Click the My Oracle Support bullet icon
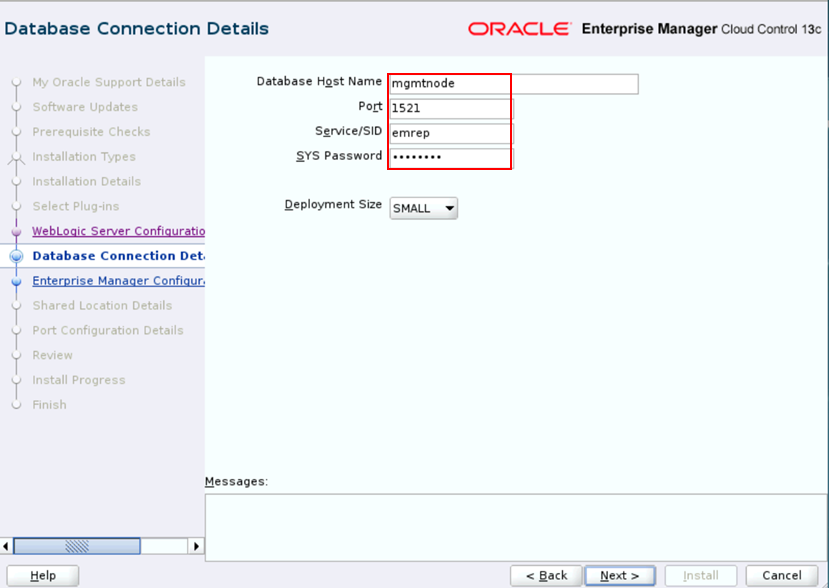The image size is (830, 588). point(16,82)
